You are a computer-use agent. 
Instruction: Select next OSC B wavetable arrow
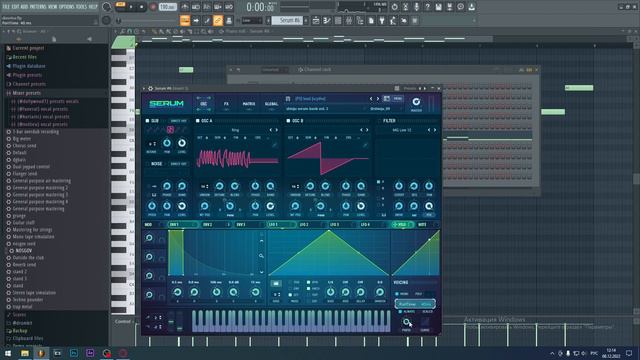click(x=367, y=130)
